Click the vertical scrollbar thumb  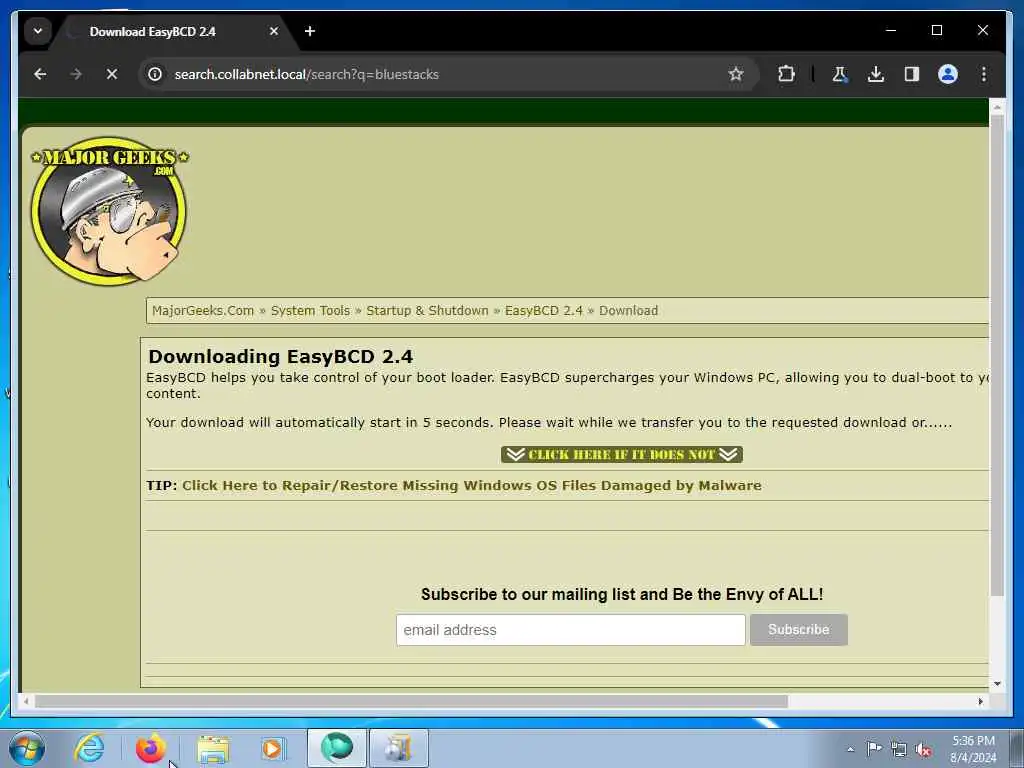[997, 356]
